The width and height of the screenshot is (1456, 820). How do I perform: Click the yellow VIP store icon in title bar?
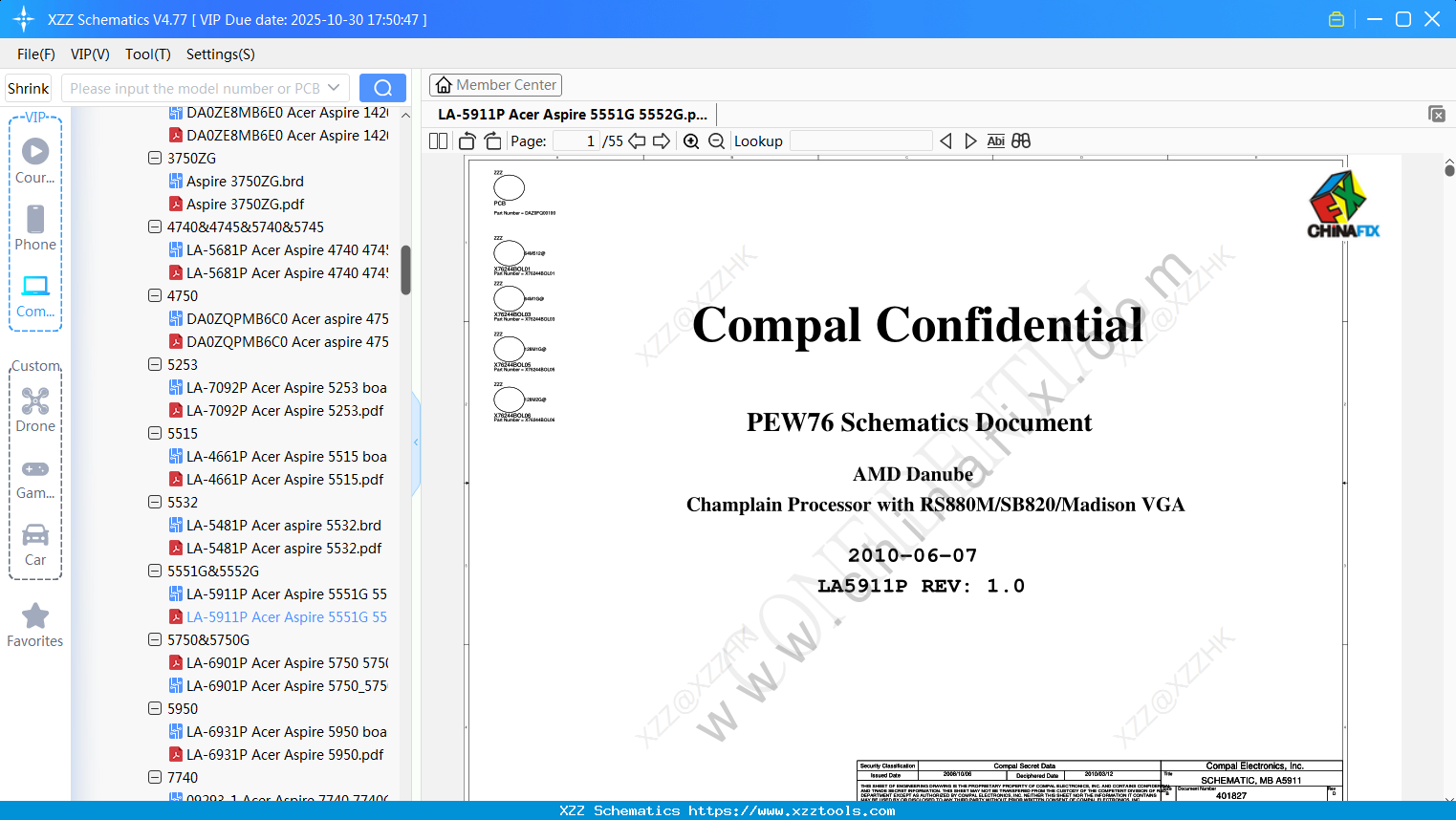pos(1336,19)
